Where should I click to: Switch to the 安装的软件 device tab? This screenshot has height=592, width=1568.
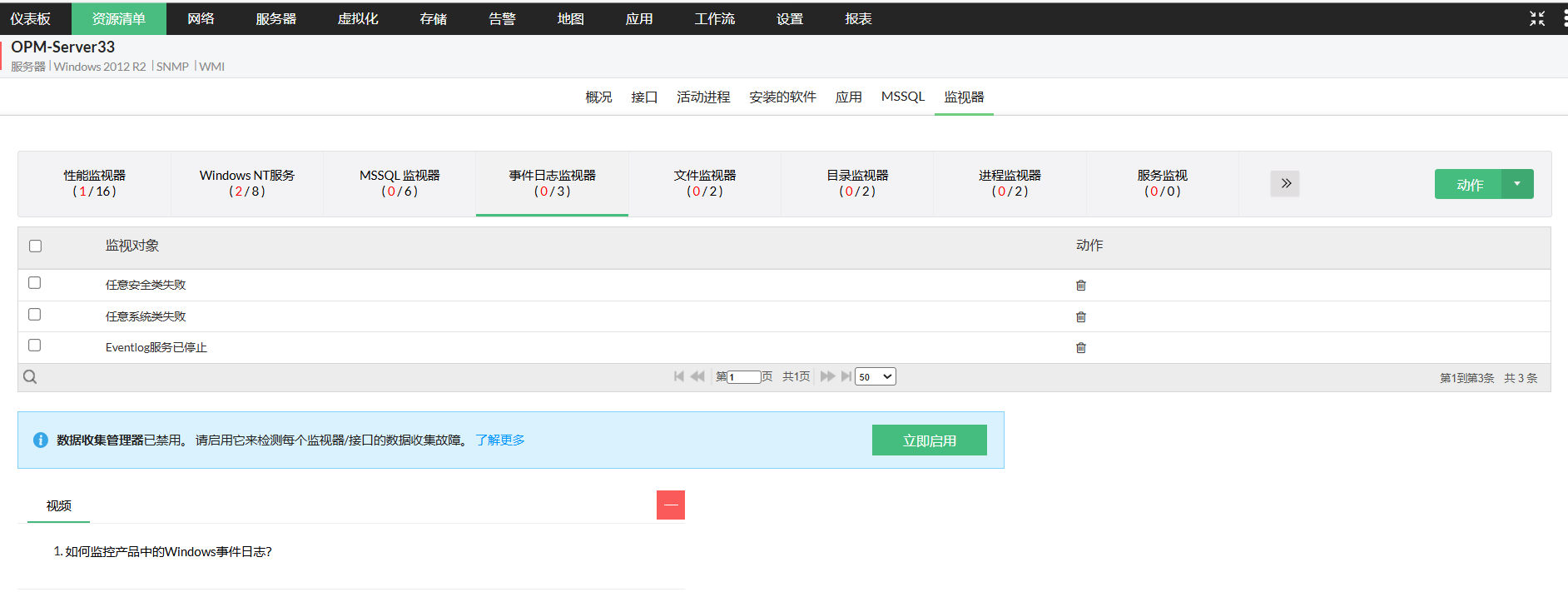click(x=782, y=97)
